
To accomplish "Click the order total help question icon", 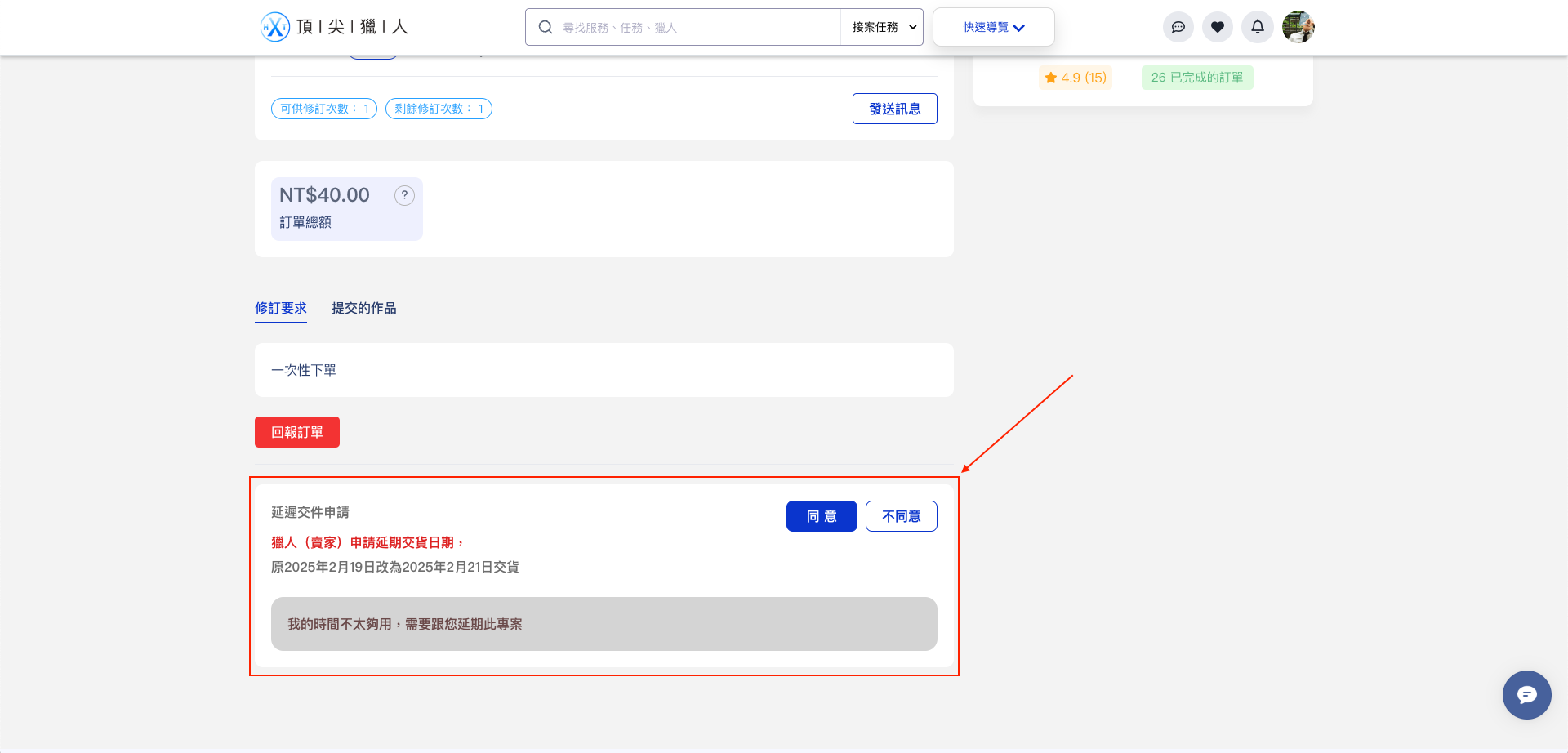I will tap(404, 195).
